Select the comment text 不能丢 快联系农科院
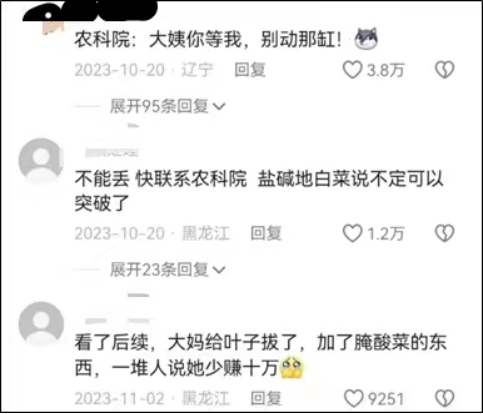The width and height of the screenshot is (483, 414). coord(161,179)
